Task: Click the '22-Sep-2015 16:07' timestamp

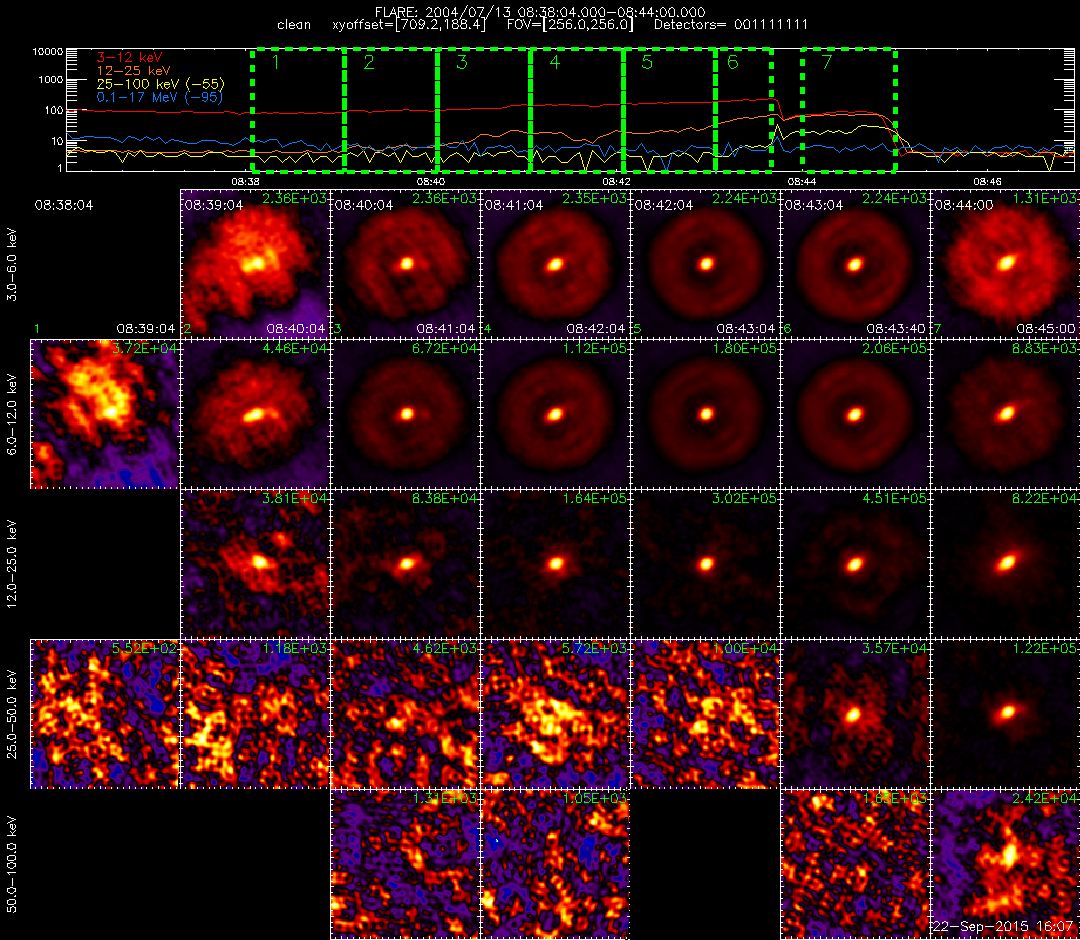Action: point(1002,926)
